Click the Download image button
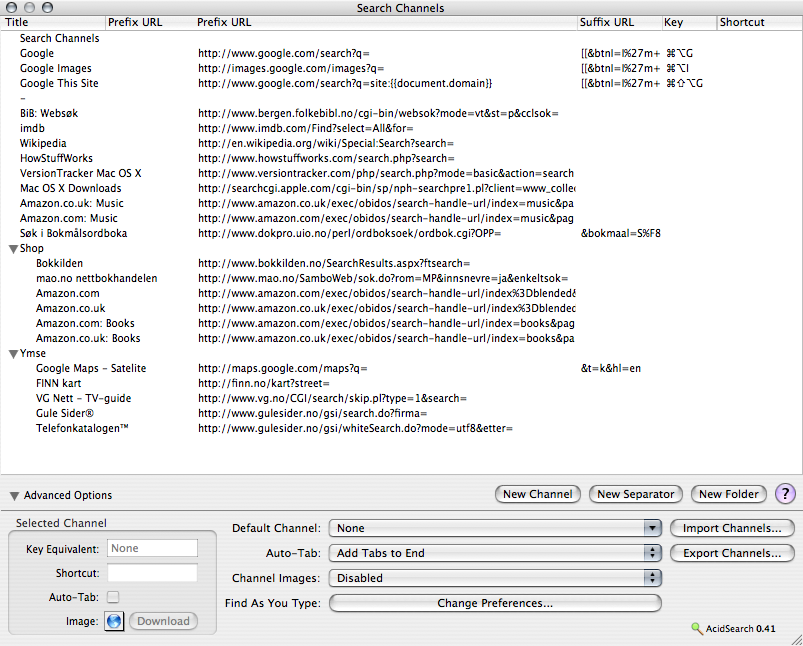Screen dimensions: 803x646 click(163, 621)
